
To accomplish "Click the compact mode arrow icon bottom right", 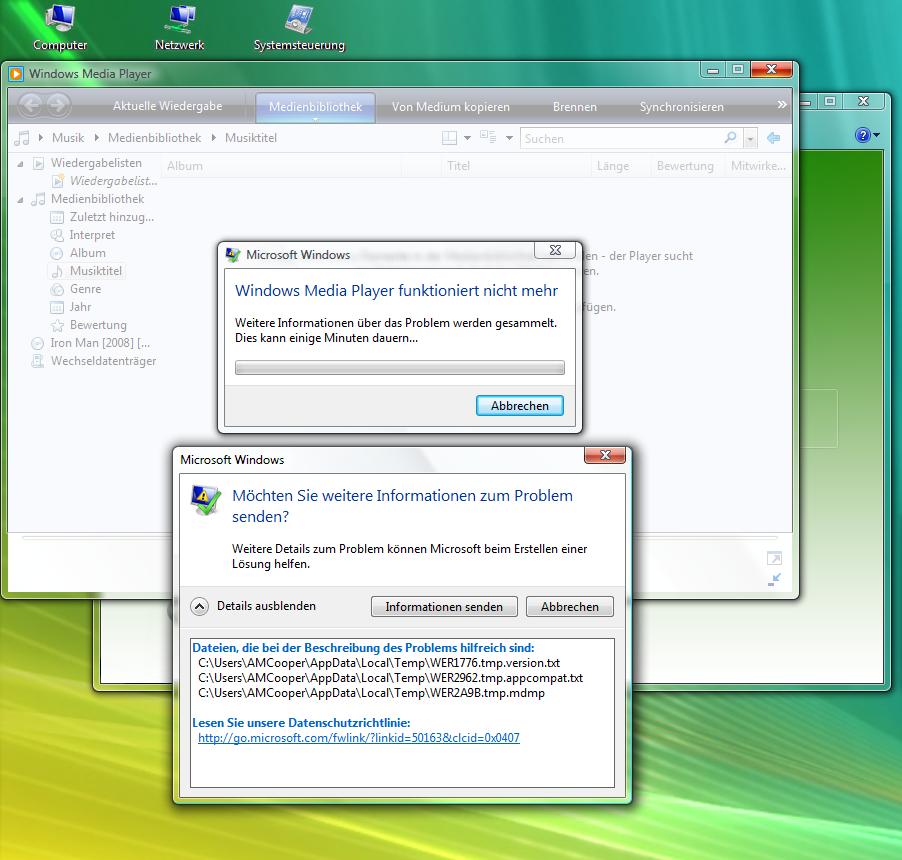I will coord(774,579).
